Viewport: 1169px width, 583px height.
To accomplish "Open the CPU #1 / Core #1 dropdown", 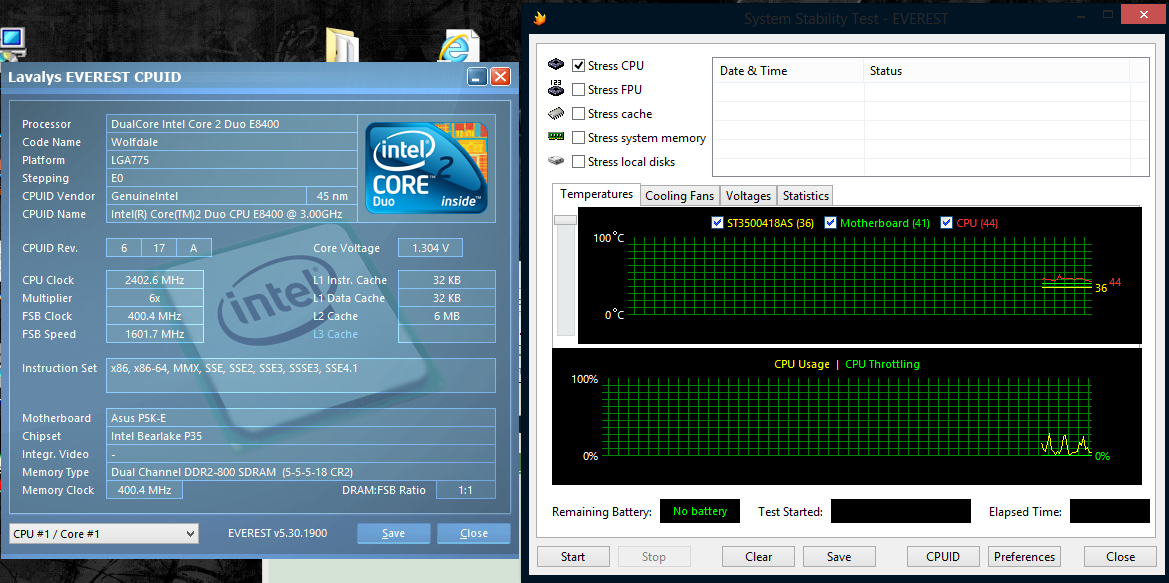I will coord(104,534).
